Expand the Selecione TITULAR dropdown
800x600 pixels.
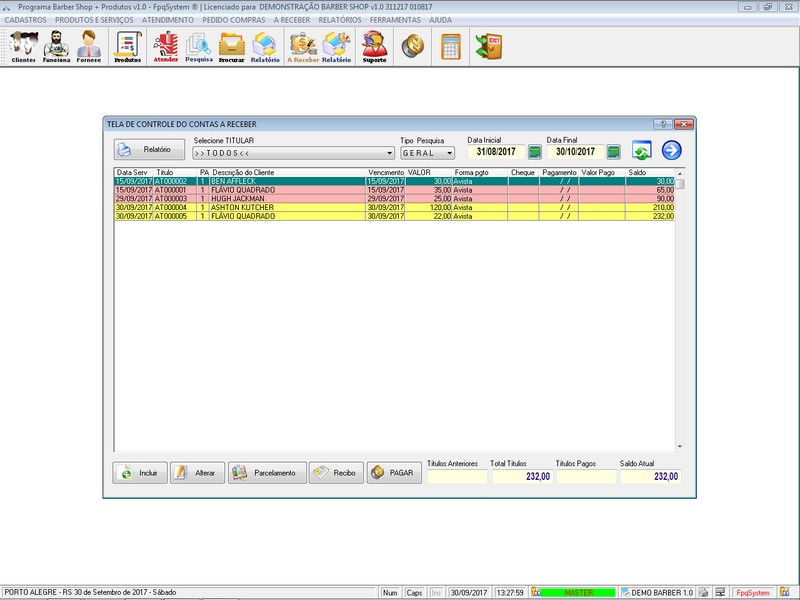point(389,153)
